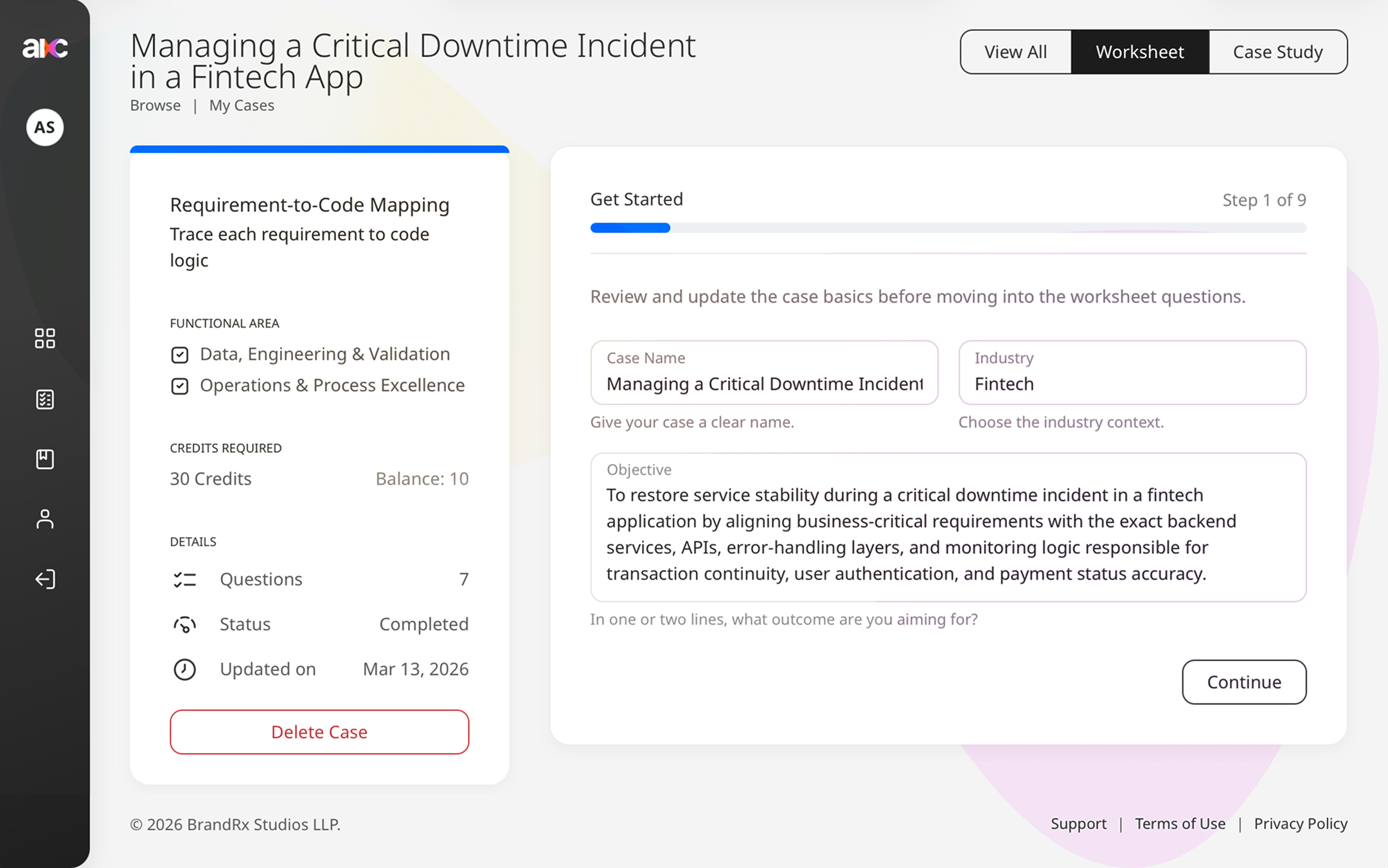This screenshot has height=868, width=1388.
Task: Click the logout arrow icon
Action: tap(45, 579)
